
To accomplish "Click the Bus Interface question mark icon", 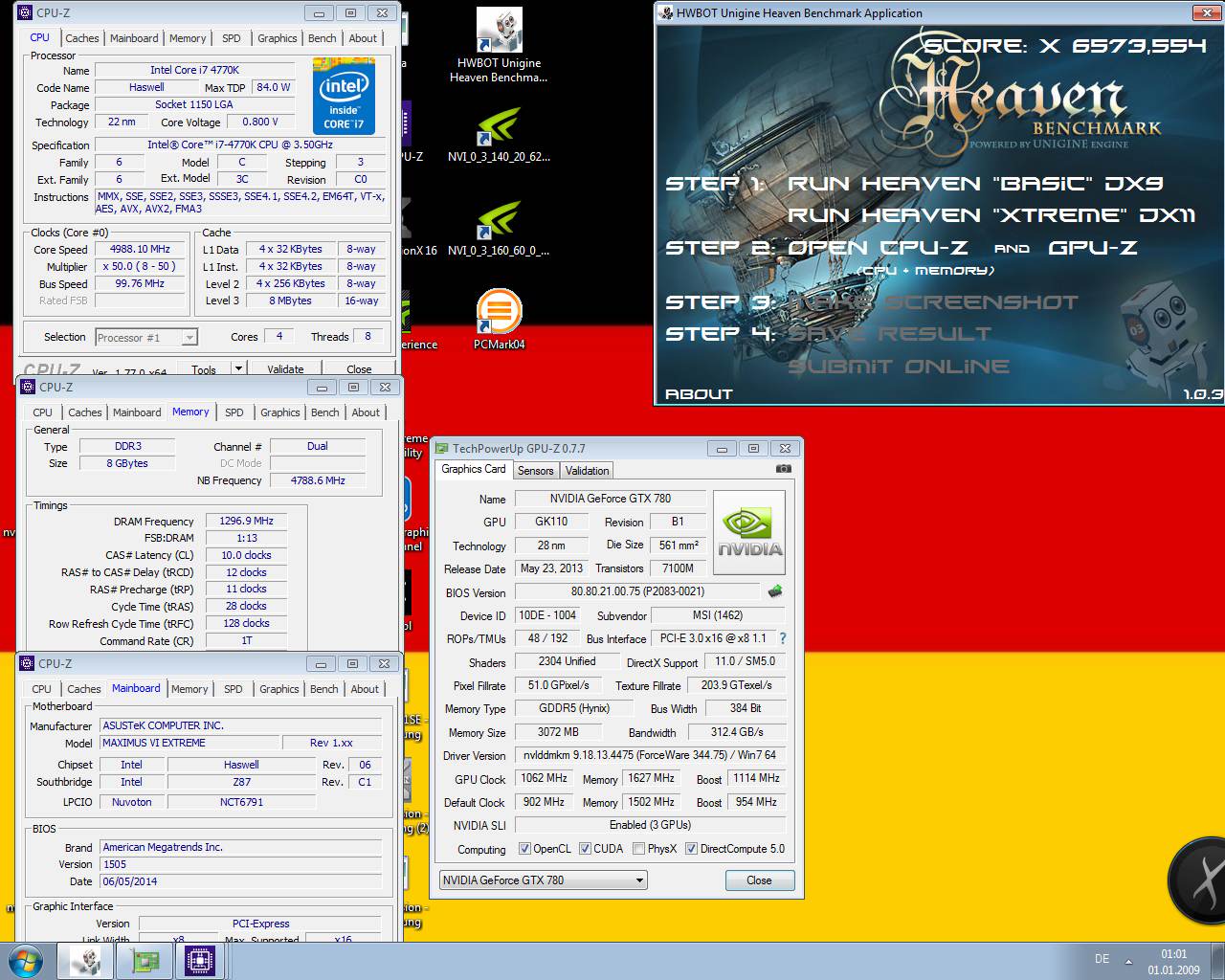I will pyautogui.click(x=782, y=638).
